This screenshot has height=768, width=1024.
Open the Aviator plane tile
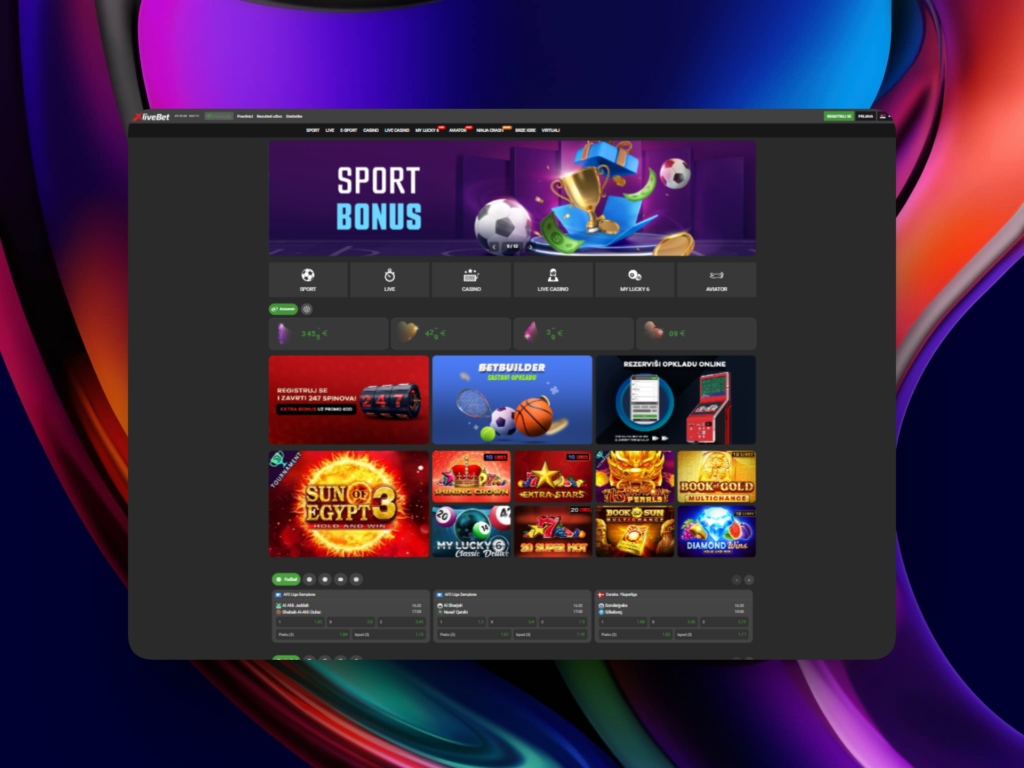[716, 280]
